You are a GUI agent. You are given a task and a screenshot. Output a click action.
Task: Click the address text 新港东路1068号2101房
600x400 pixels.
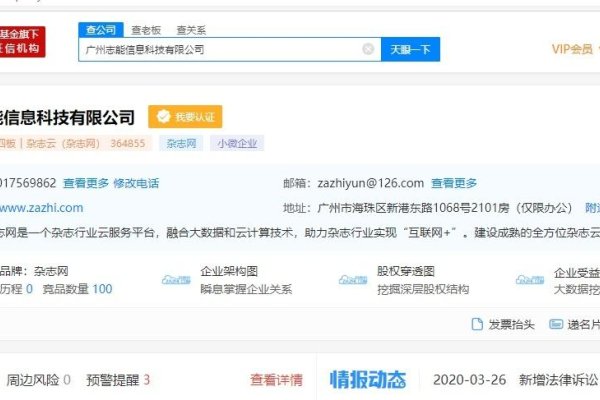(x=448, y=208)
